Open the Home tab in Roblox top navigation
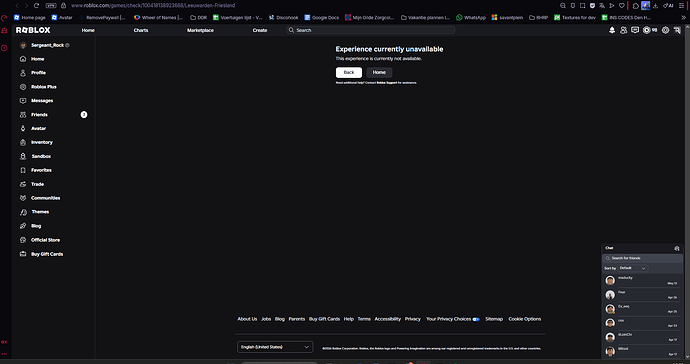This screenshot has height=364, width=690. point(88,30)
